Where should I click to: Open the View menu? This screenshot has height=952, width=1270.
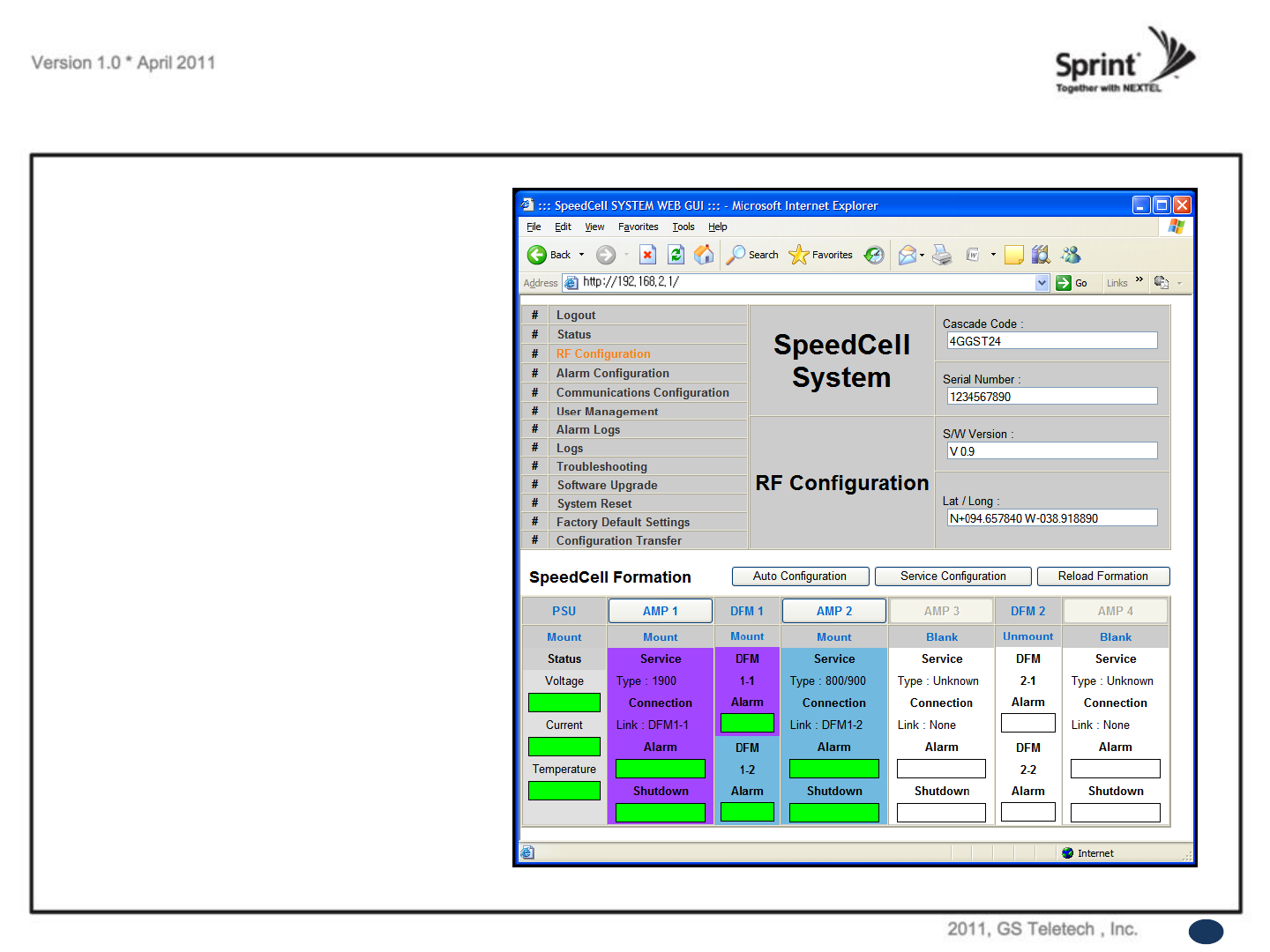594,227
